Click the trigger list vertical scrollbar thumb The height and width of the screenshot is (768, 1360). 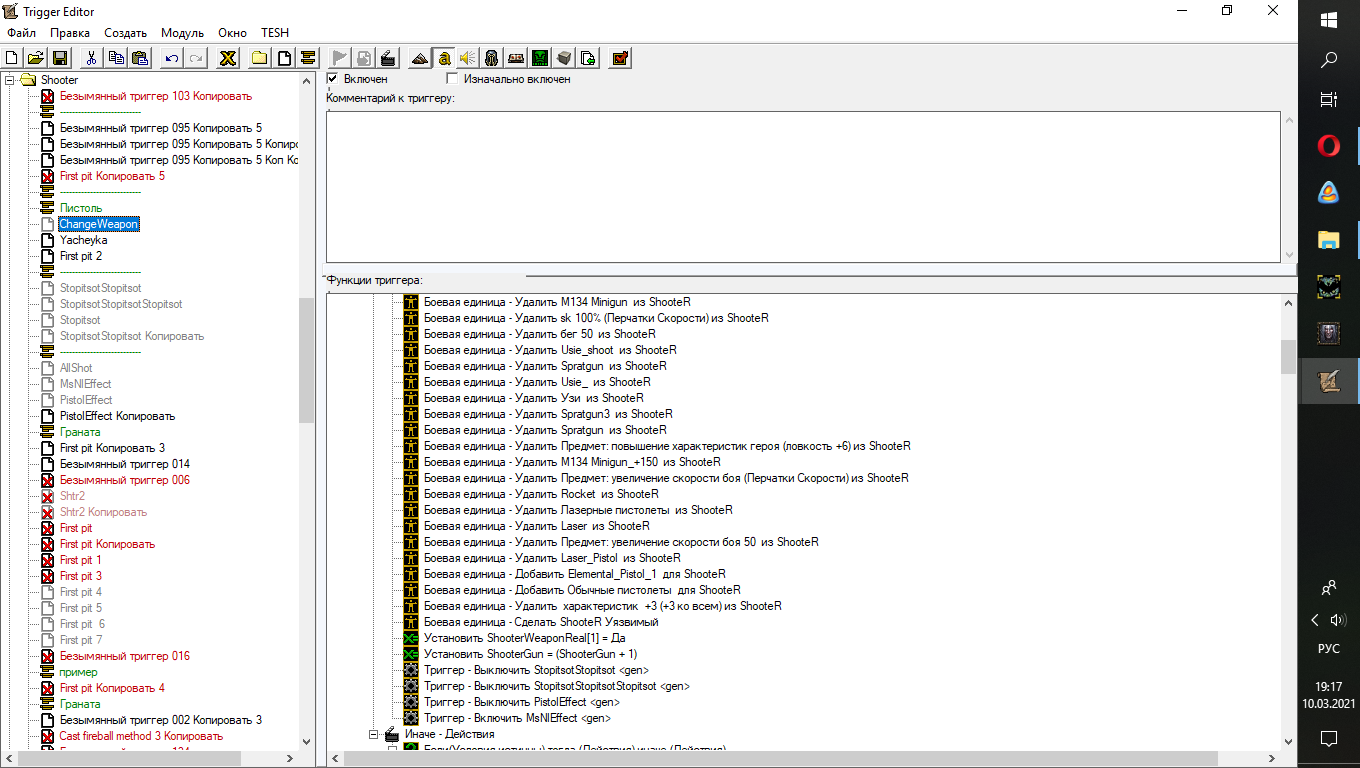click(x=307, y=360)
